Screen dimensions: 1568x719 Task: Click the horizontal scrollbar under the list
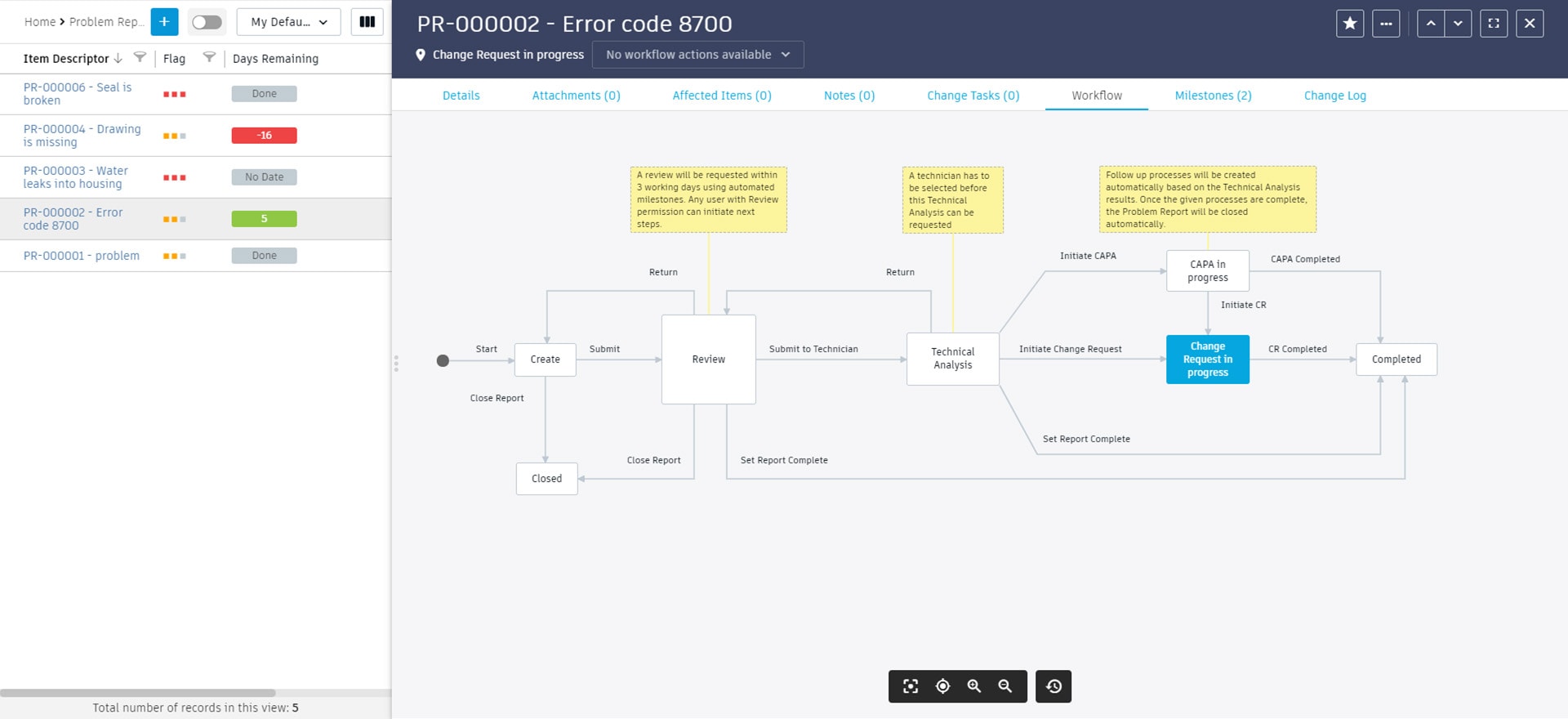[137, 693]
